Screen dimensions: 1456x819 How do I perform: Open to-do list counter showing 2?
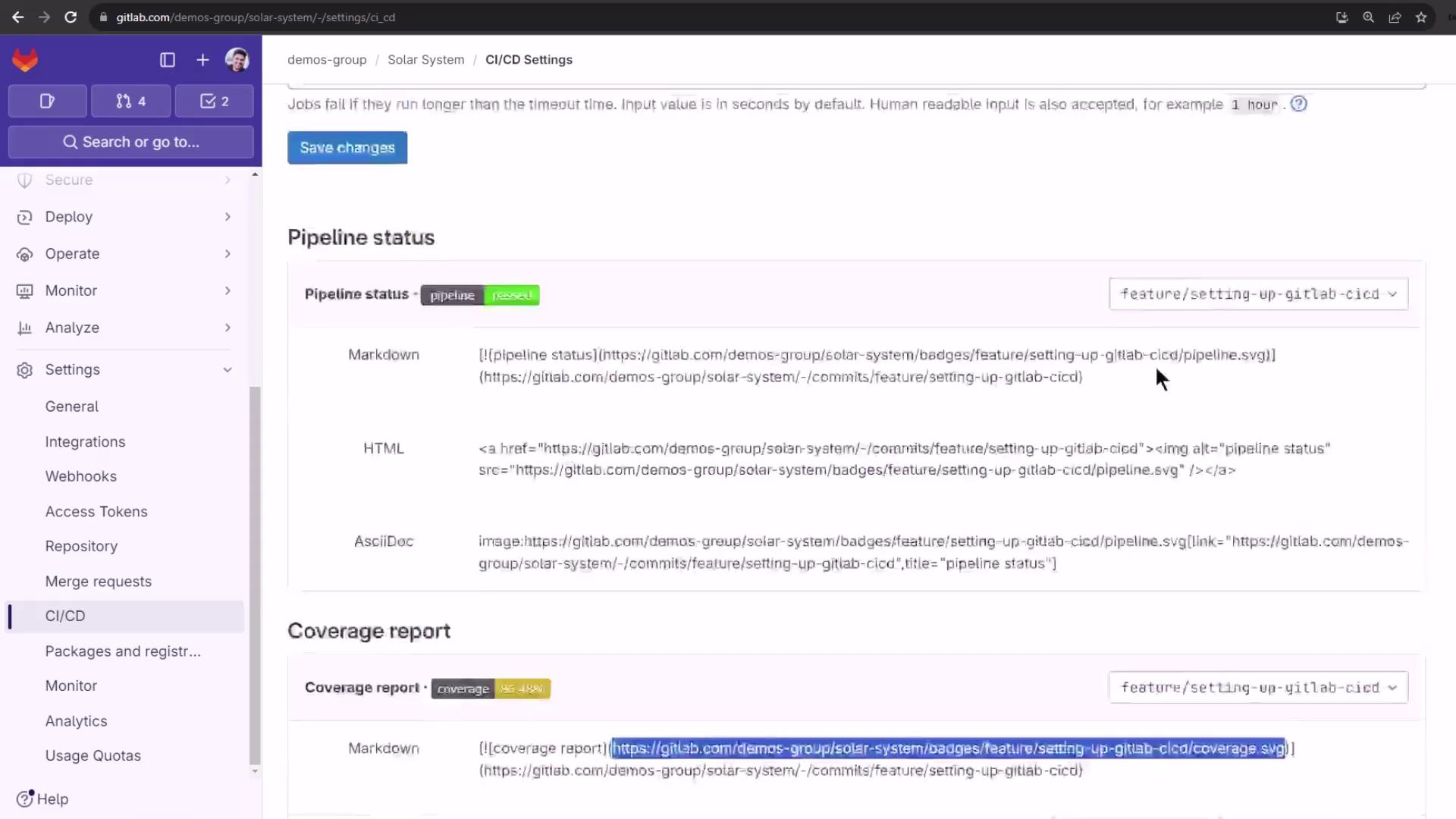[214, 101]
